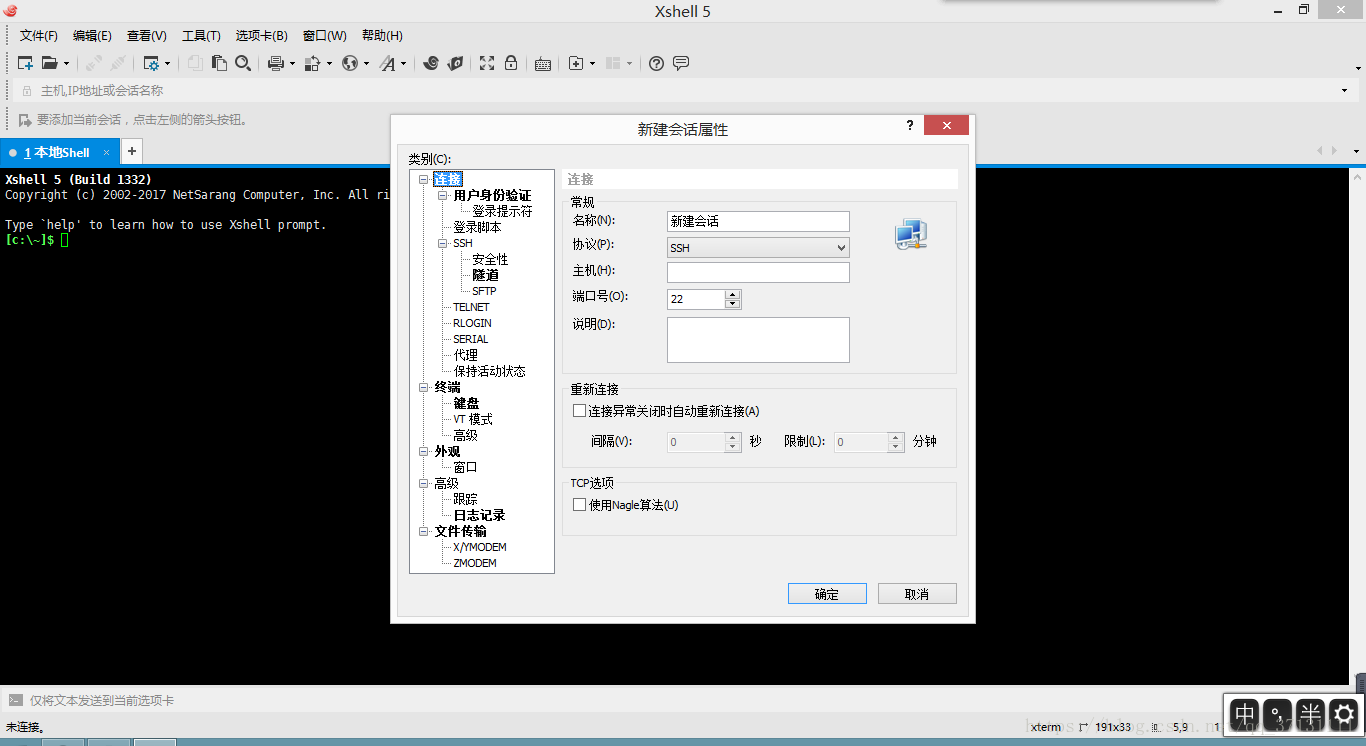The image size is (1366, 746).
Task: Collapse the 用户身份验证 tree expander
Action: point(443,196)
